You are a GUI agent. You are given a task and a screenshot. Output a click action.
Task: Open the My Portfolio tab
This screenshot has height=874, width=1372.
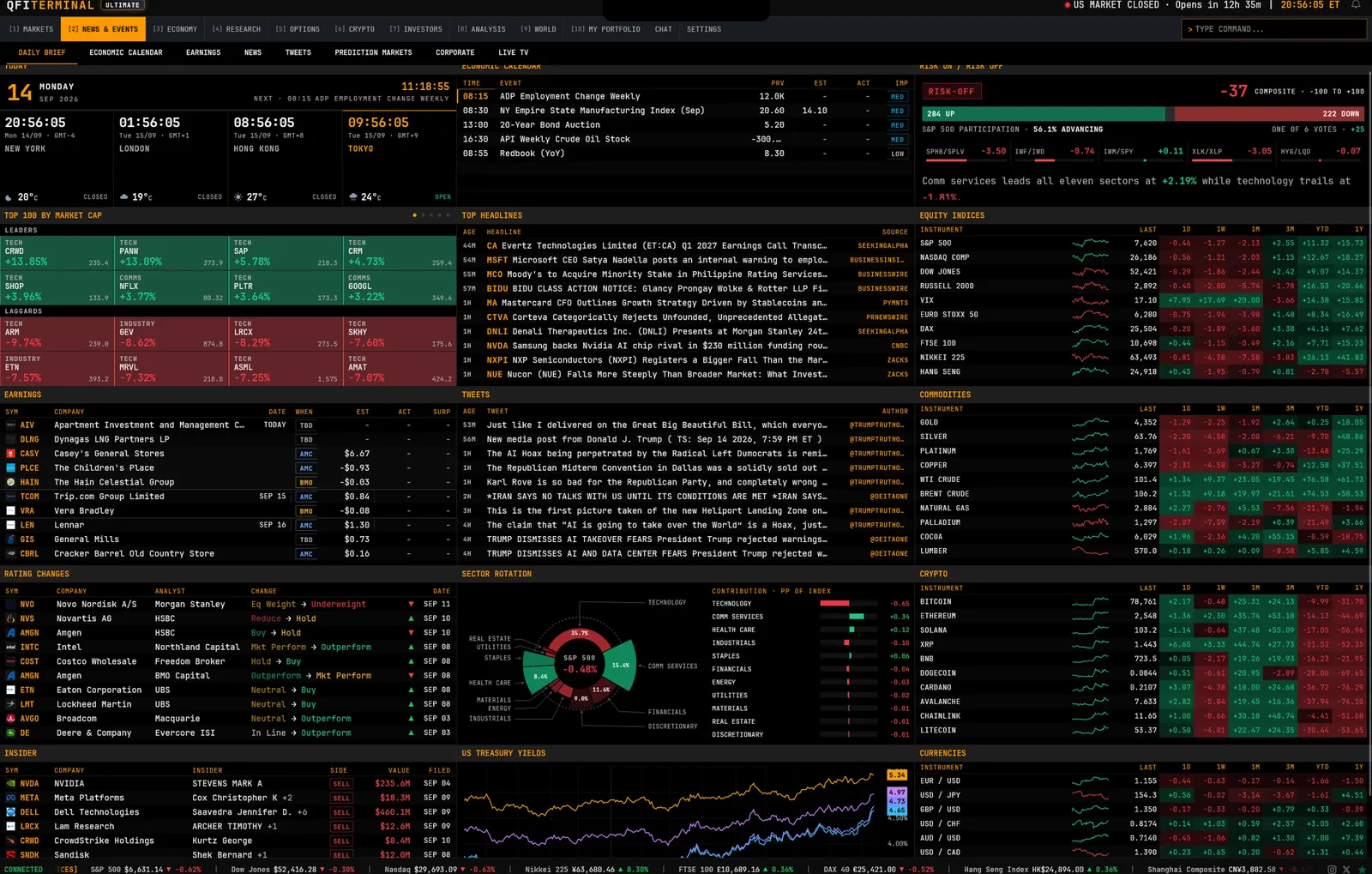coord(606,29)
